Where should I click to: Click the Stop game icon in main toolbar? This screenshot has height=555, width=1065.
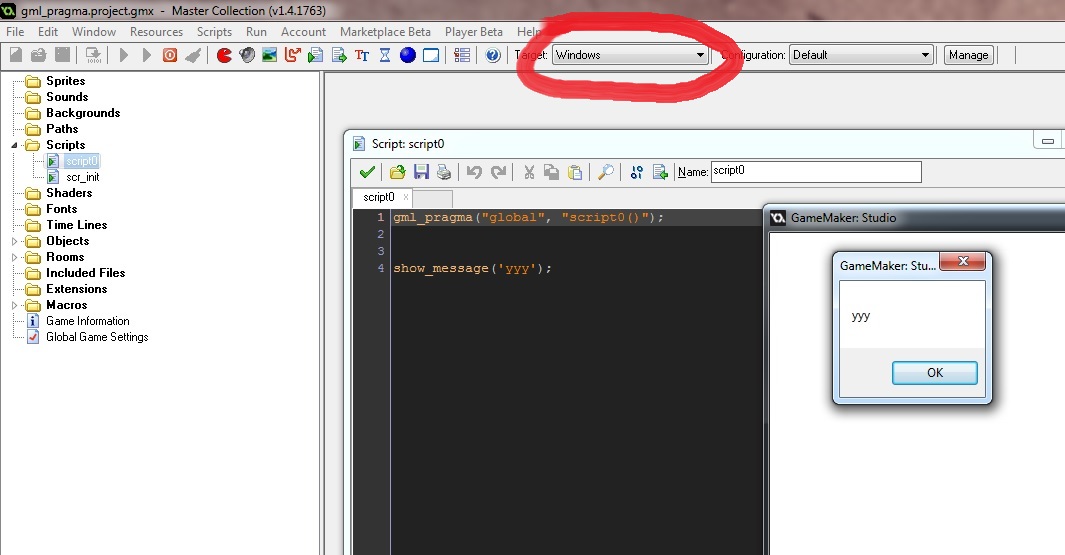click(x=170, y=55)
